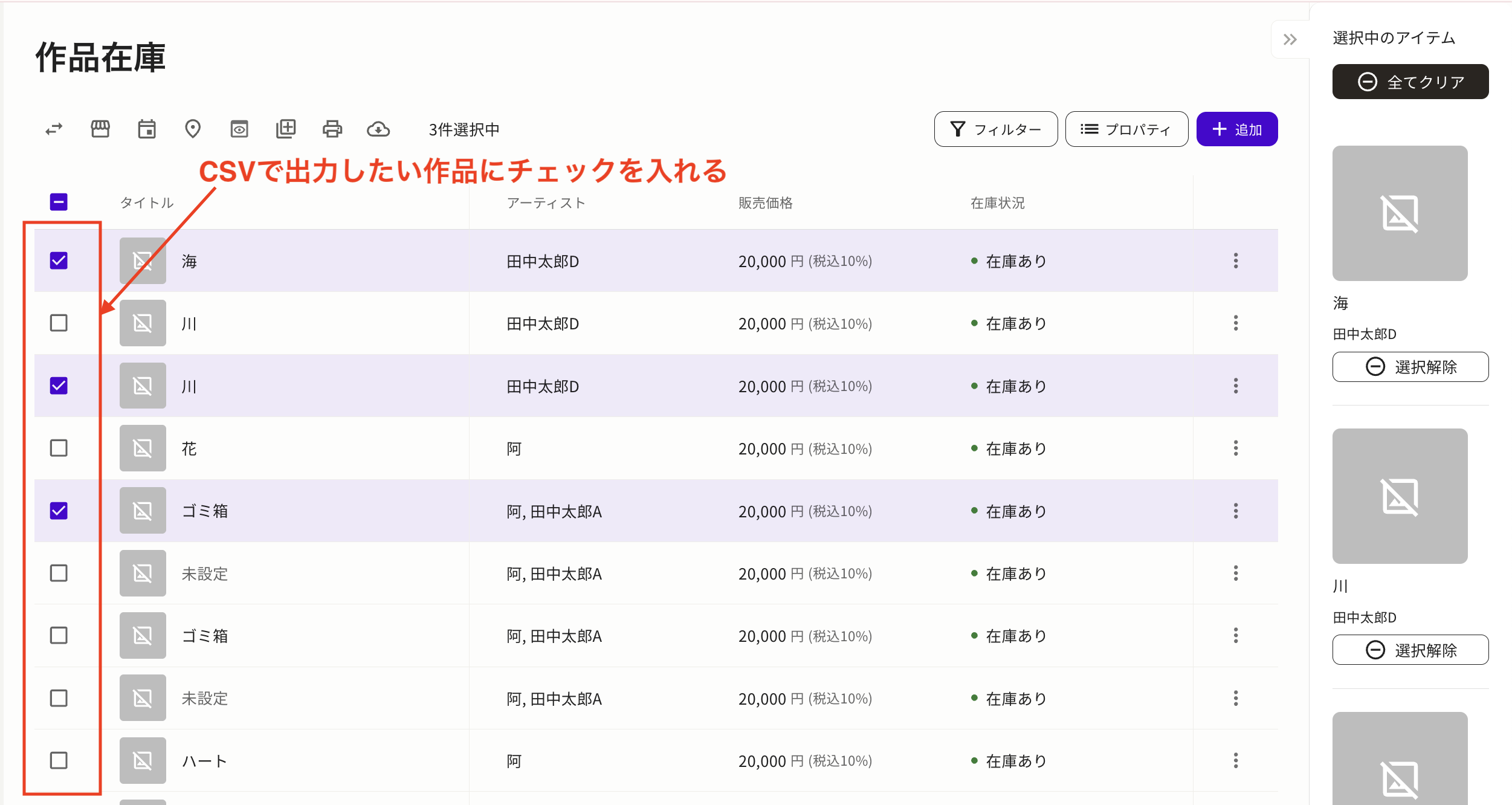1512x805 pixels.
Task: Click the cloud download icon to export CSV
Action: pyautogui.click(x=379, y=129)
